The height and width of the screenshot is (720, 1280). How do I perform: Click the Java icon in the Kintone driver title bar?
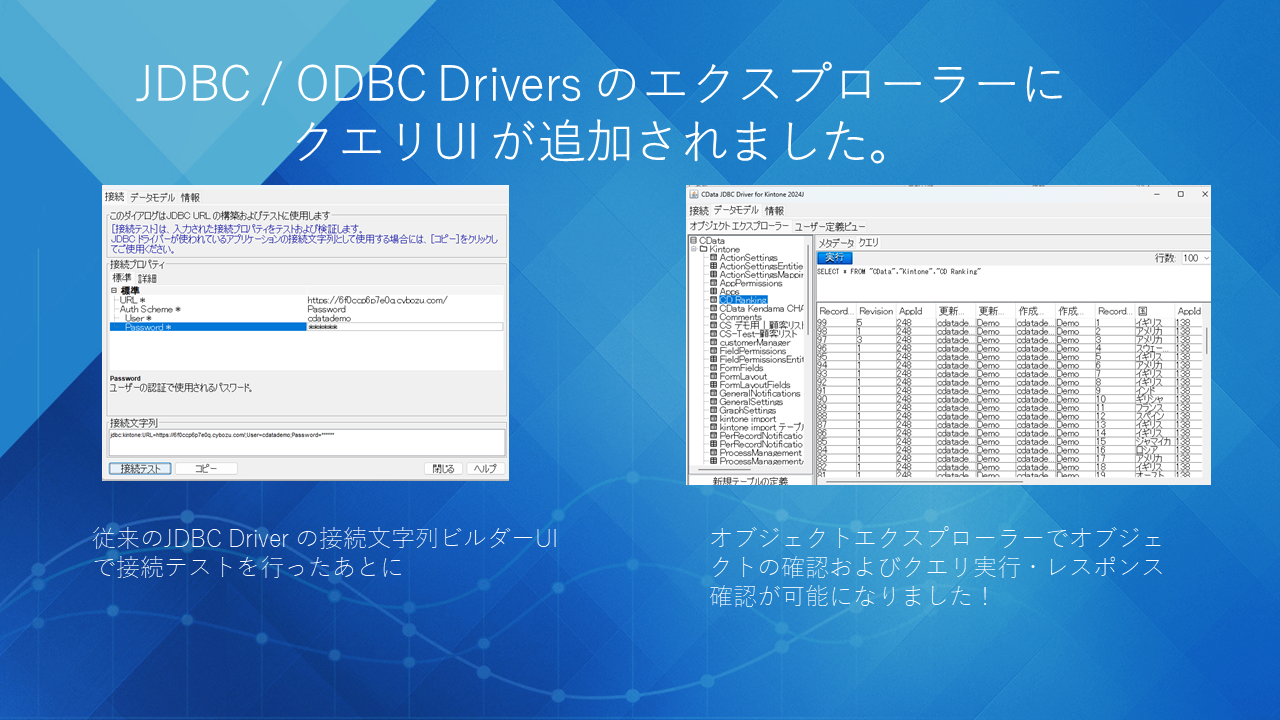692,193
